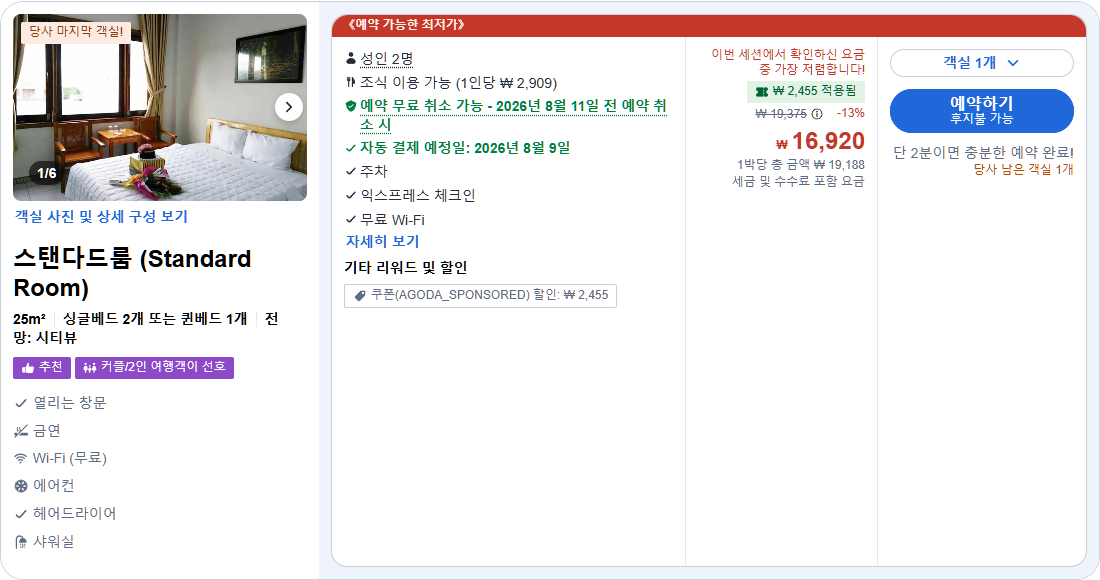
Task: Click the Wi-Fi (무료) signal icon
Action: coord(21,459)
